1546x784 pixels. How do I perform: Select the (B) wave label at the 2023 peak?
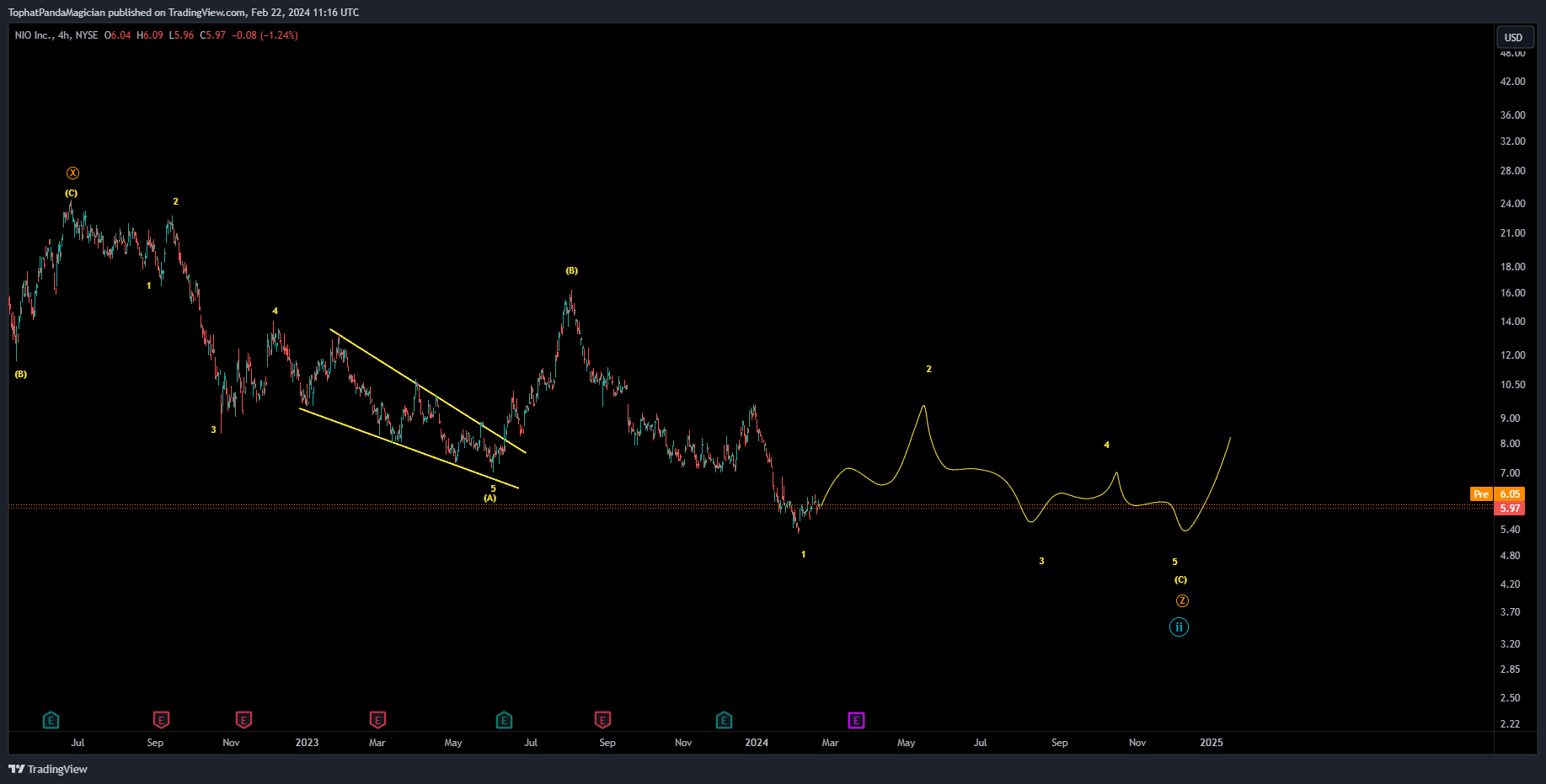pos(572,270)
